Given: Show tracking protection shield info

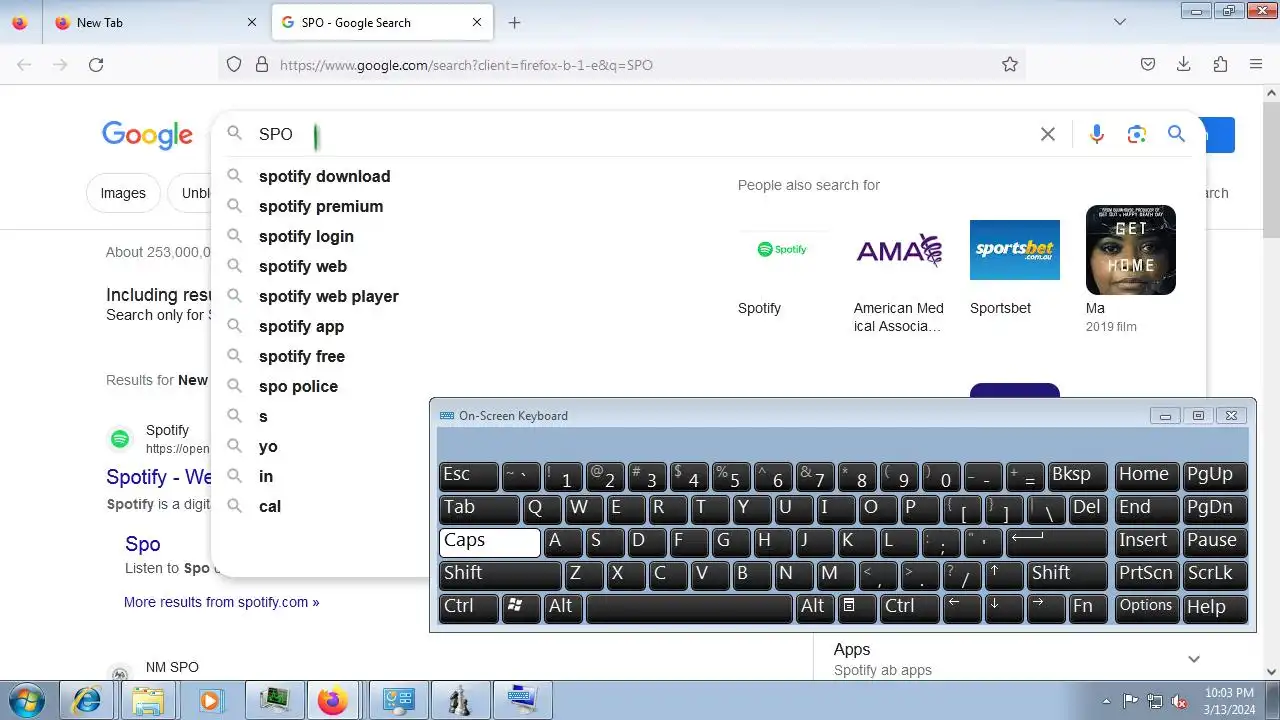Looking at the screenshot, I should [234, 65].
